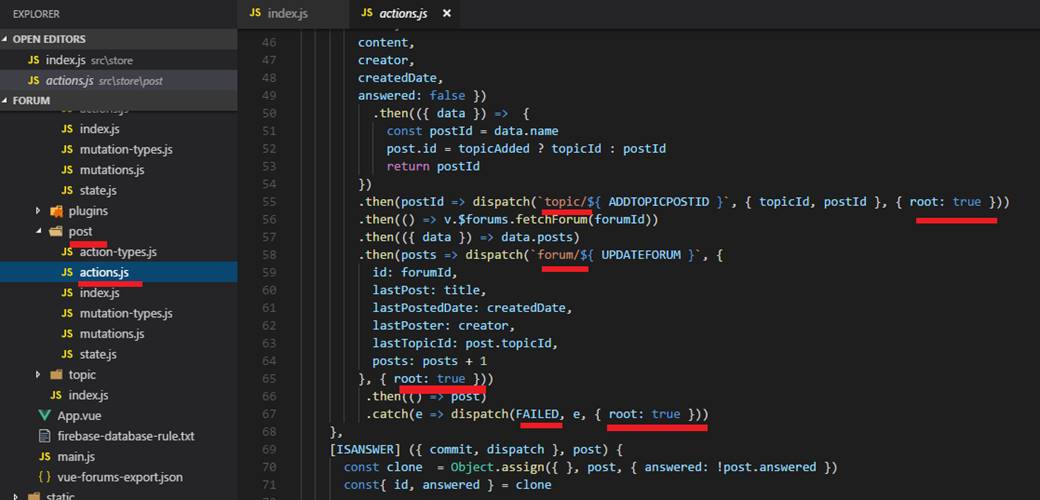This screenshot has height=500, width=1040.
Task: Switch to the actions.js editor tab
Action: [403, 13]
